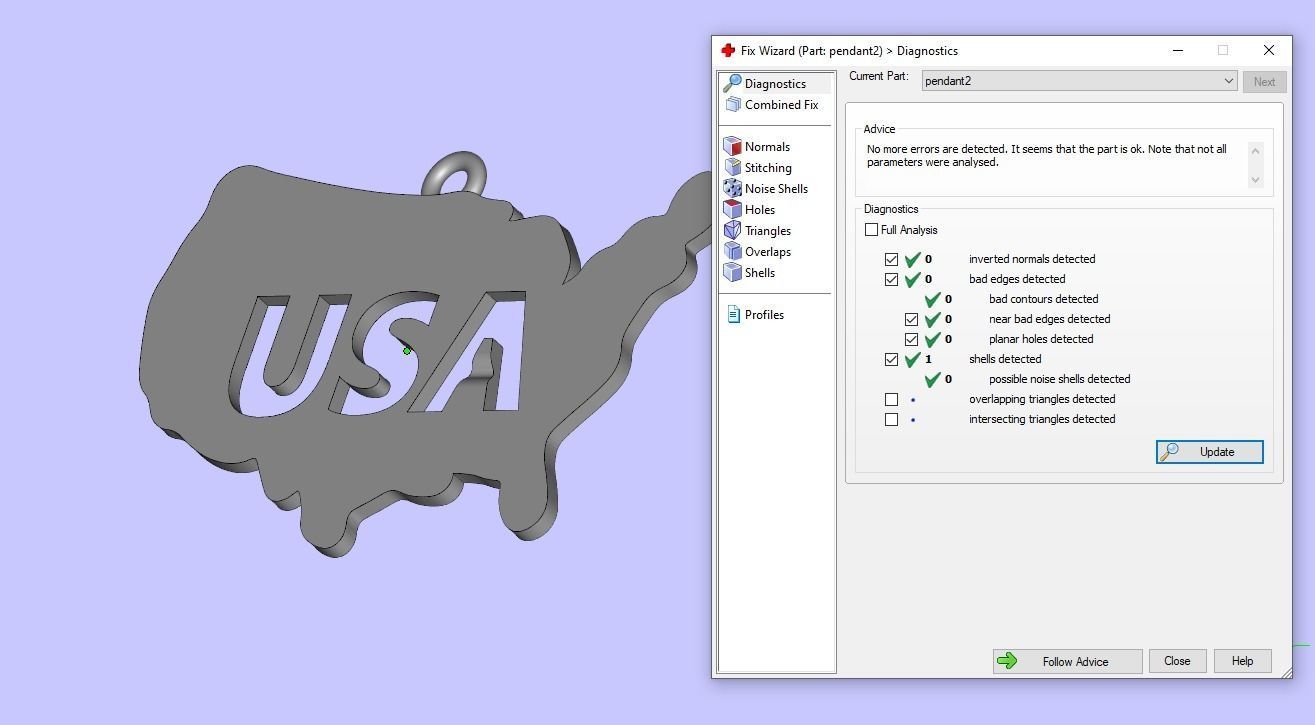Enable intersecting triangles detected checkbox
1315x725 pixels.
point(891,419)
